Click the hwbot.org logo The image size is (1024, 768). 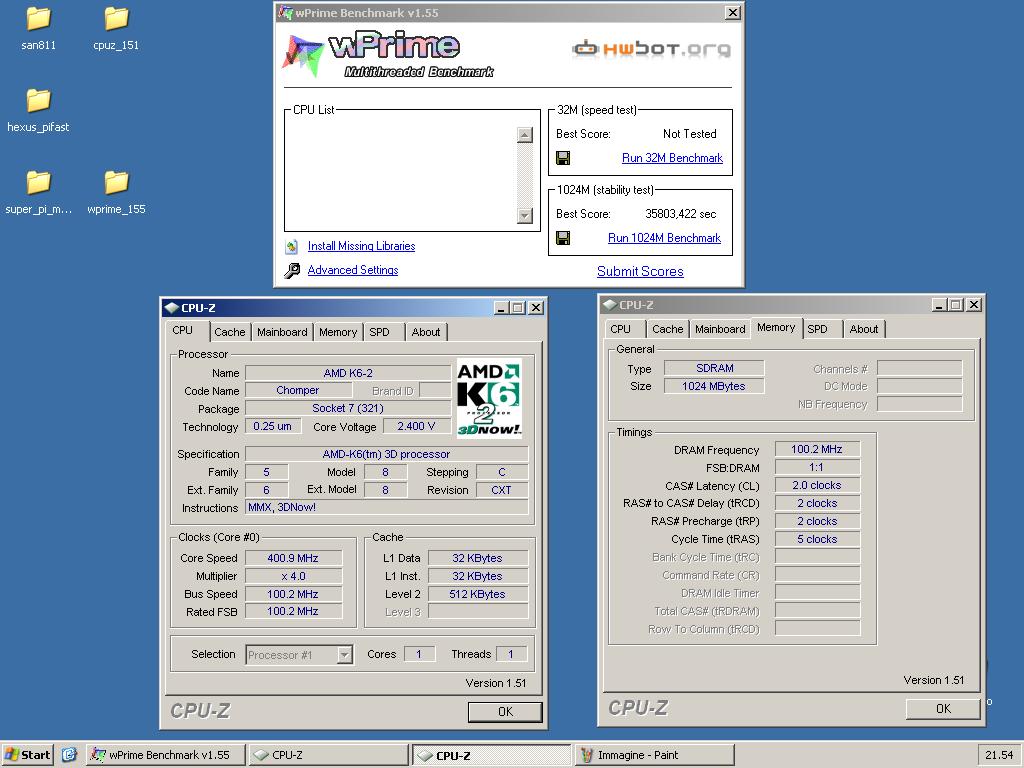[x=651, y=49]
